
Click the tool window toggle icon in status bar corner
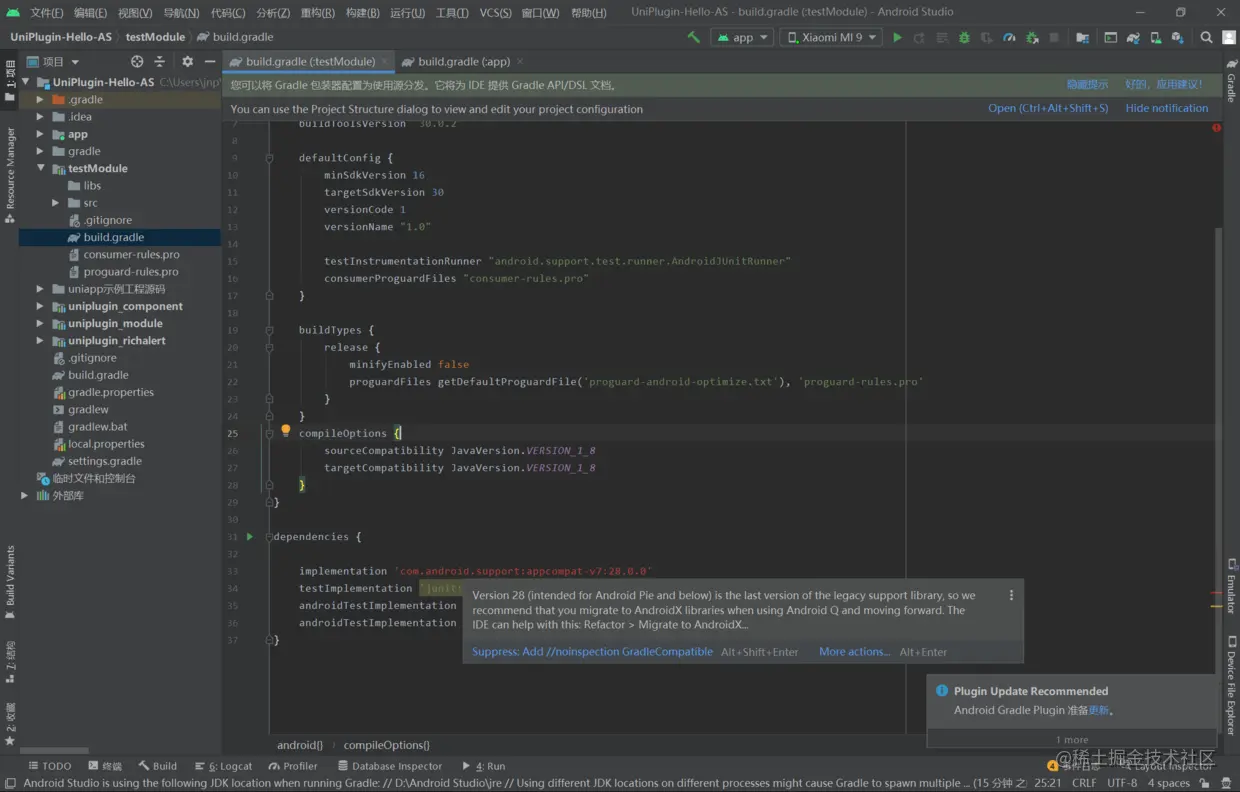point(10,784)
